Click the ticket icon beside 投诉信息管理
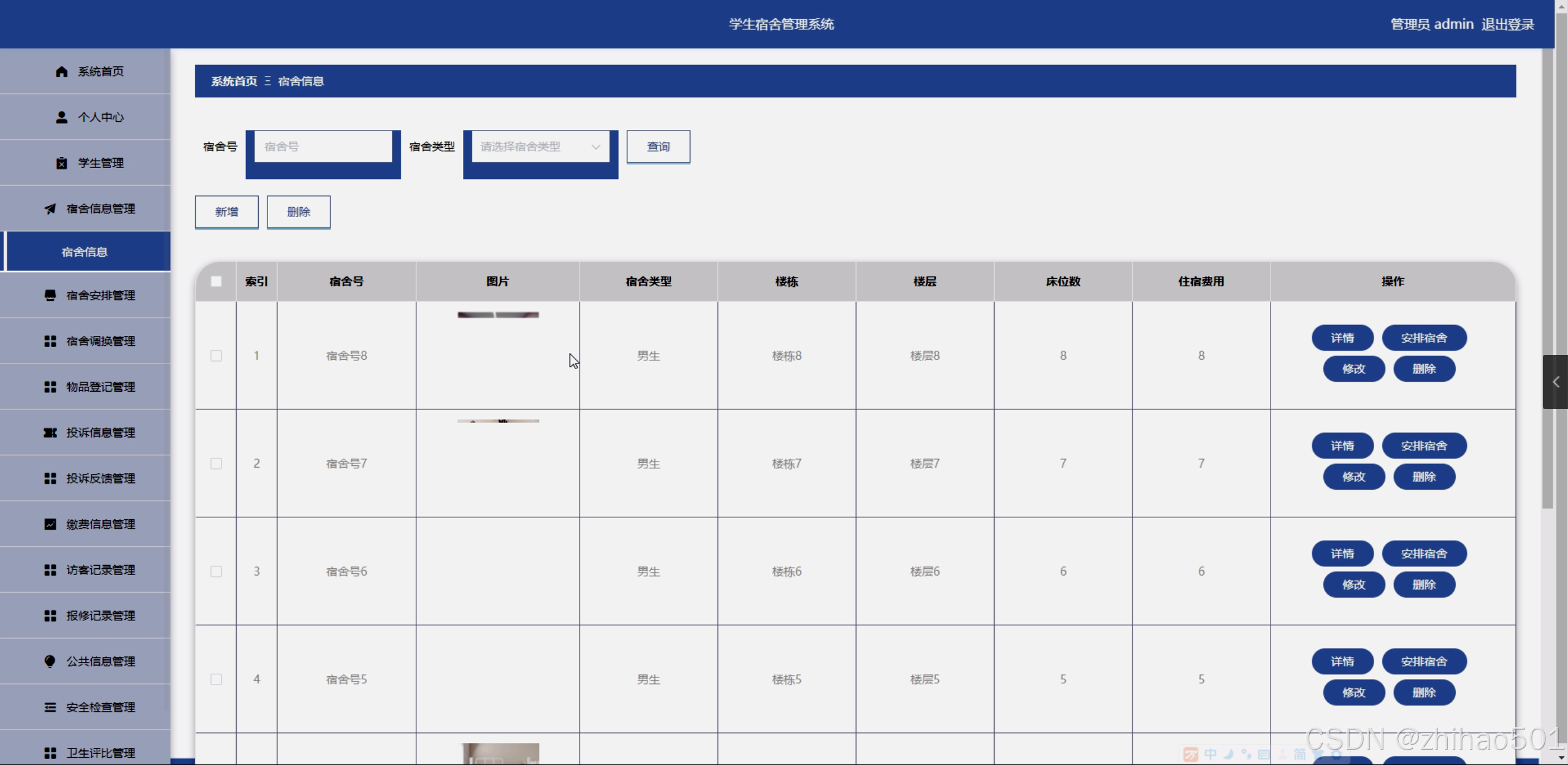 pos(50,433)
